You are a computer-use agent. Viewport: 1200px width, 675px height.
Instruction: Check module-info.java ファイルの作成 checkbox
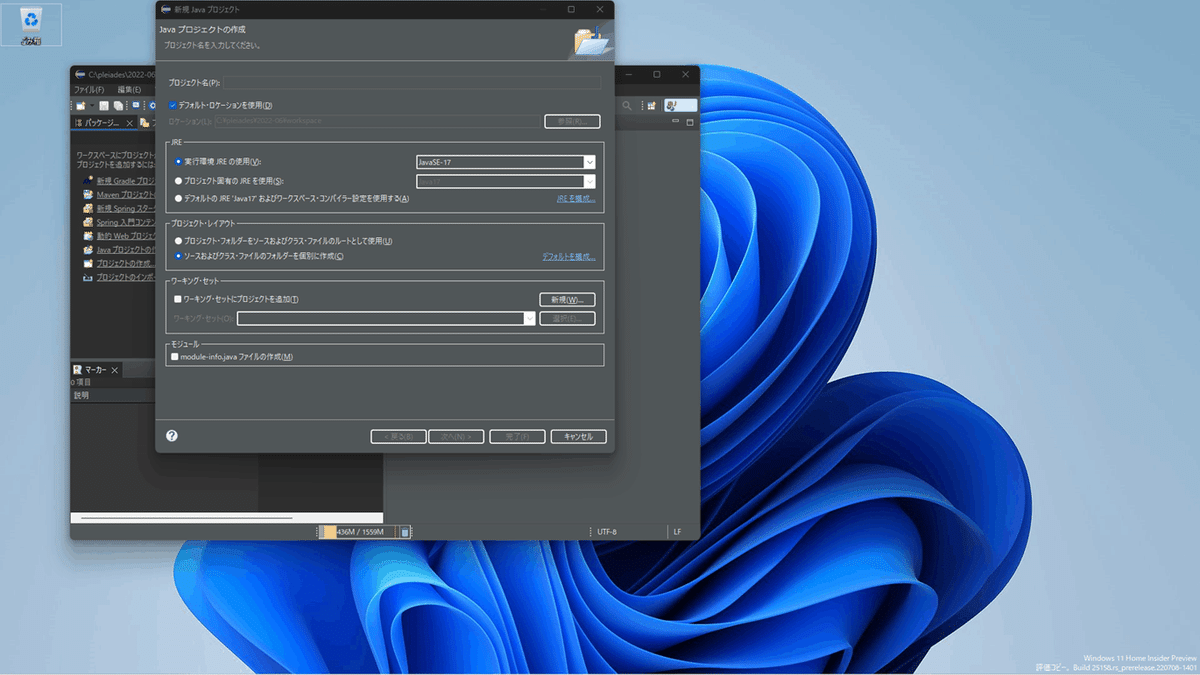point(174,357)
